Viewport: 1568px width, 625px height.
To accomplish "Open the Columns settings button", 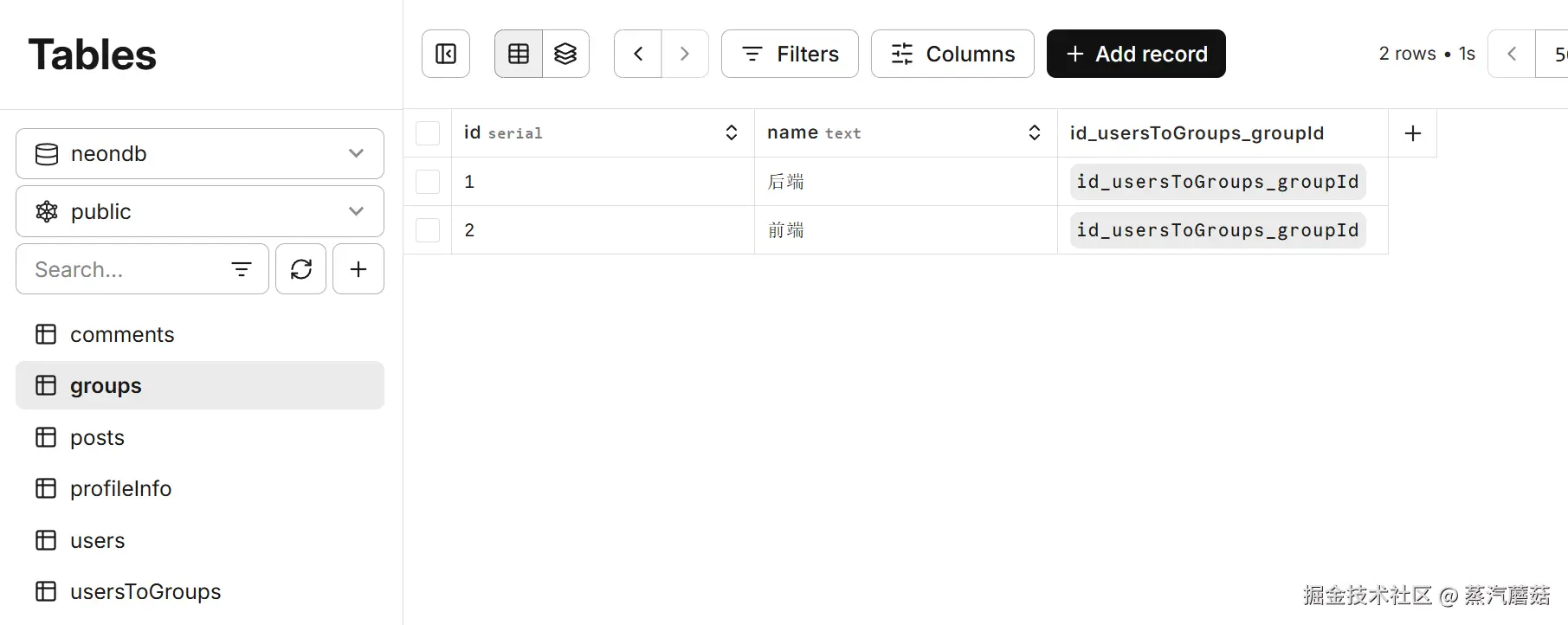I will click(952, 54).
